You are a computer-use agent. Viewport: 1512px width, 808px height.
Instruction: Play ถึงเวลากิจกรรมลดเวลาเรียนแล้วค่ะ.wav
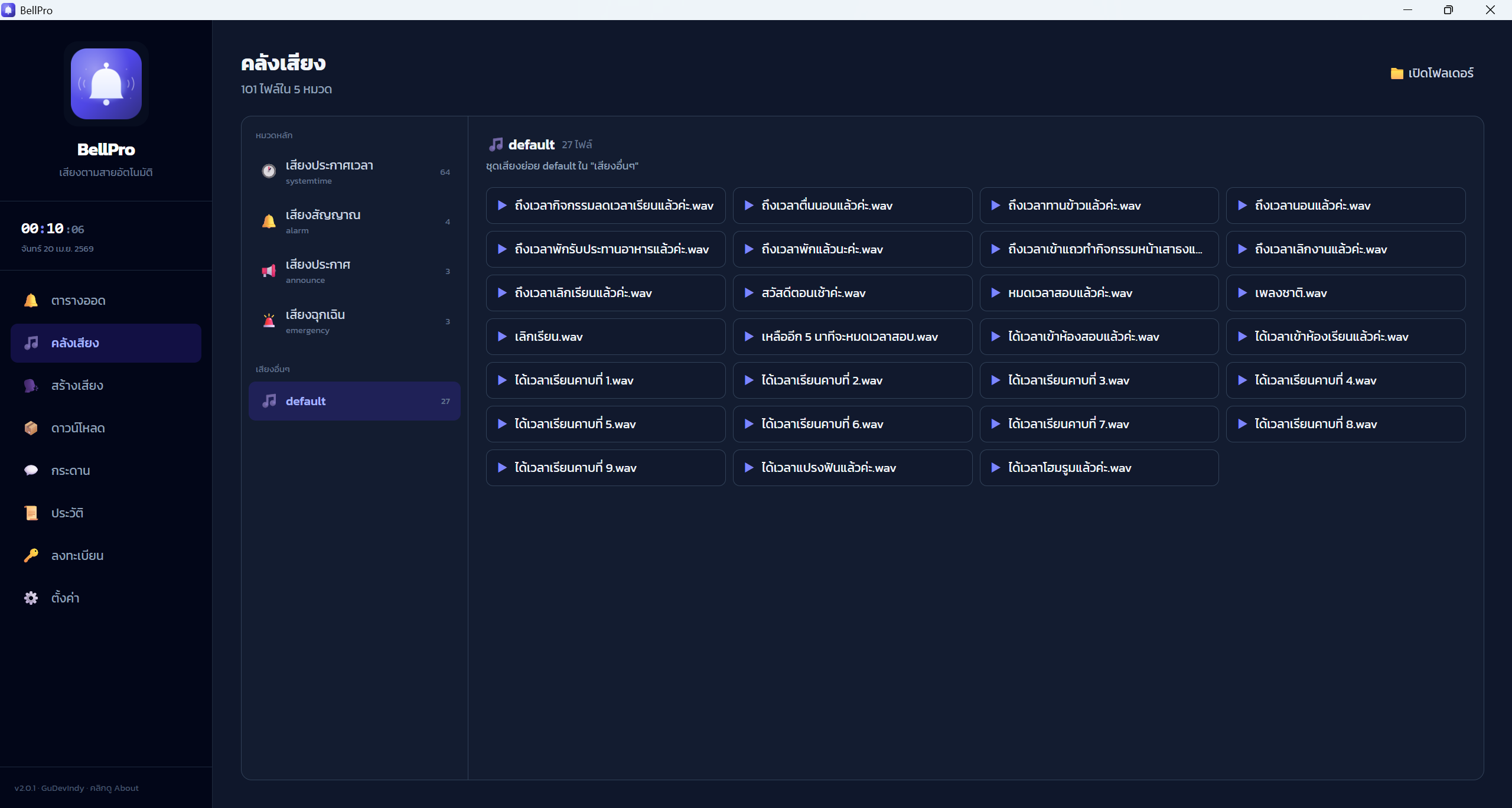(605, 206)
